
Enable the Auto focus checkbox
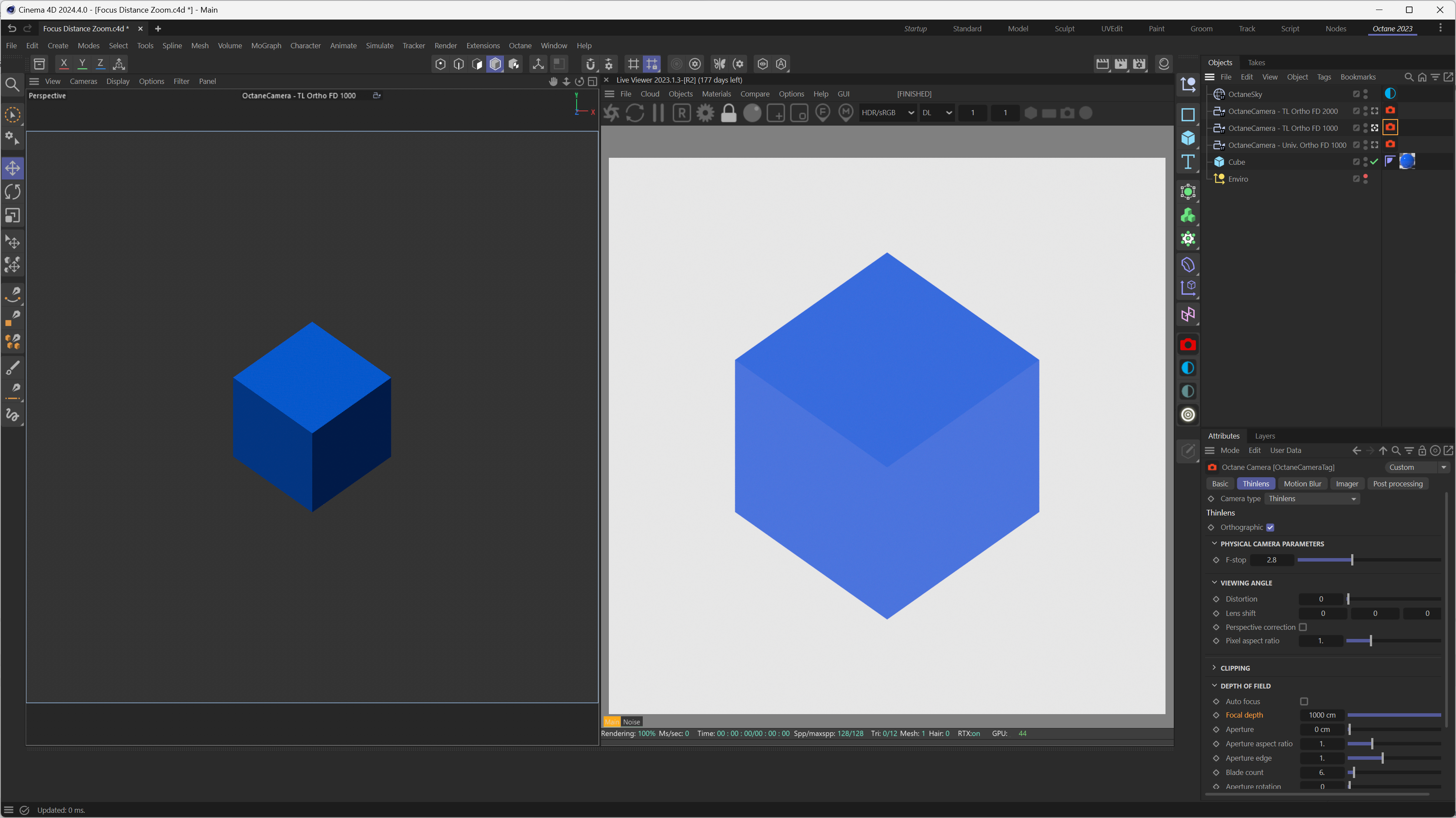tap(1304, 701)
